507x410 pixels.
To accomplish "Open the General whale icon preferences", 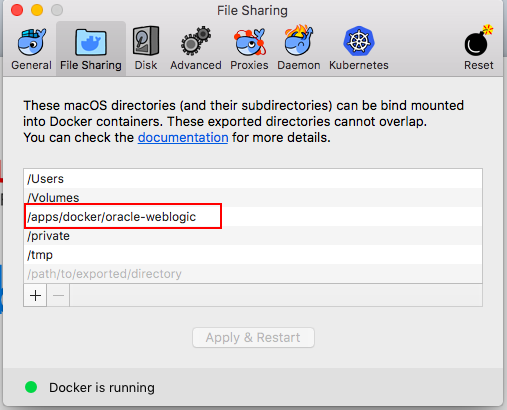I will point(31,42).
